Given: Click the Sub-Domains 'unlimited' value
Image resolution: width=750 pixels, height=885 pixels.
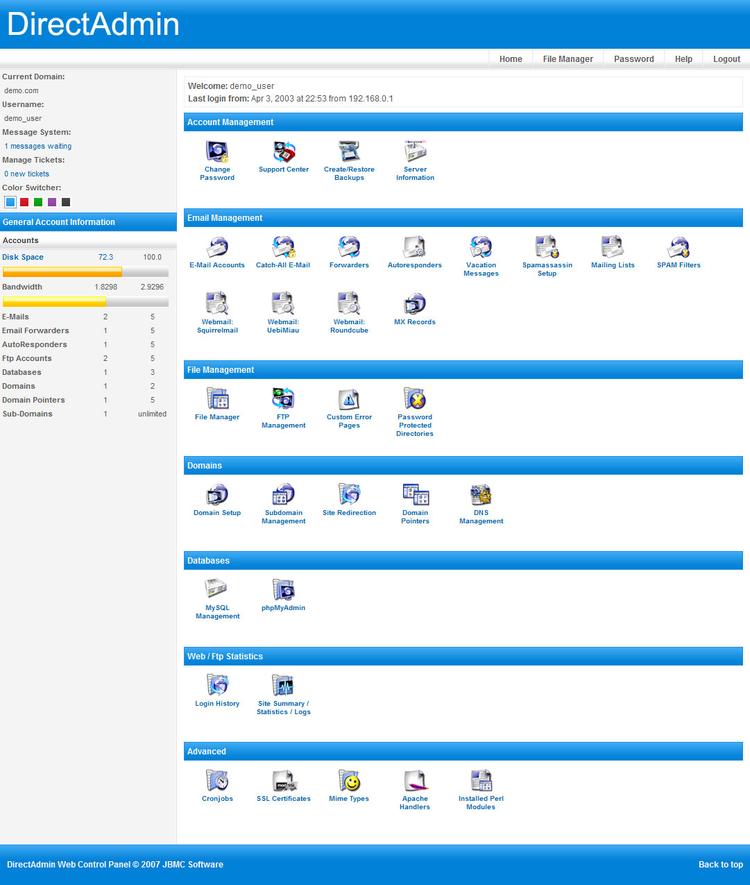Looking at the screenshot, I should pos(152,414).
